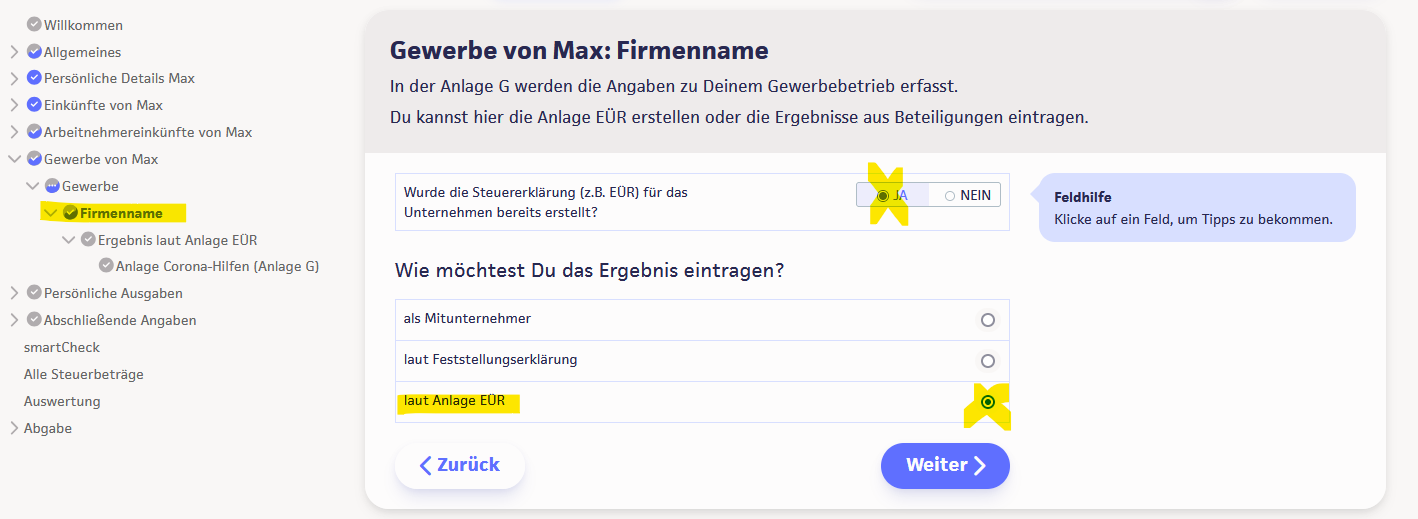Open the smartCheck menu entry
The width and height of the screenshot is (1418, 519).
tap(62, 347)
